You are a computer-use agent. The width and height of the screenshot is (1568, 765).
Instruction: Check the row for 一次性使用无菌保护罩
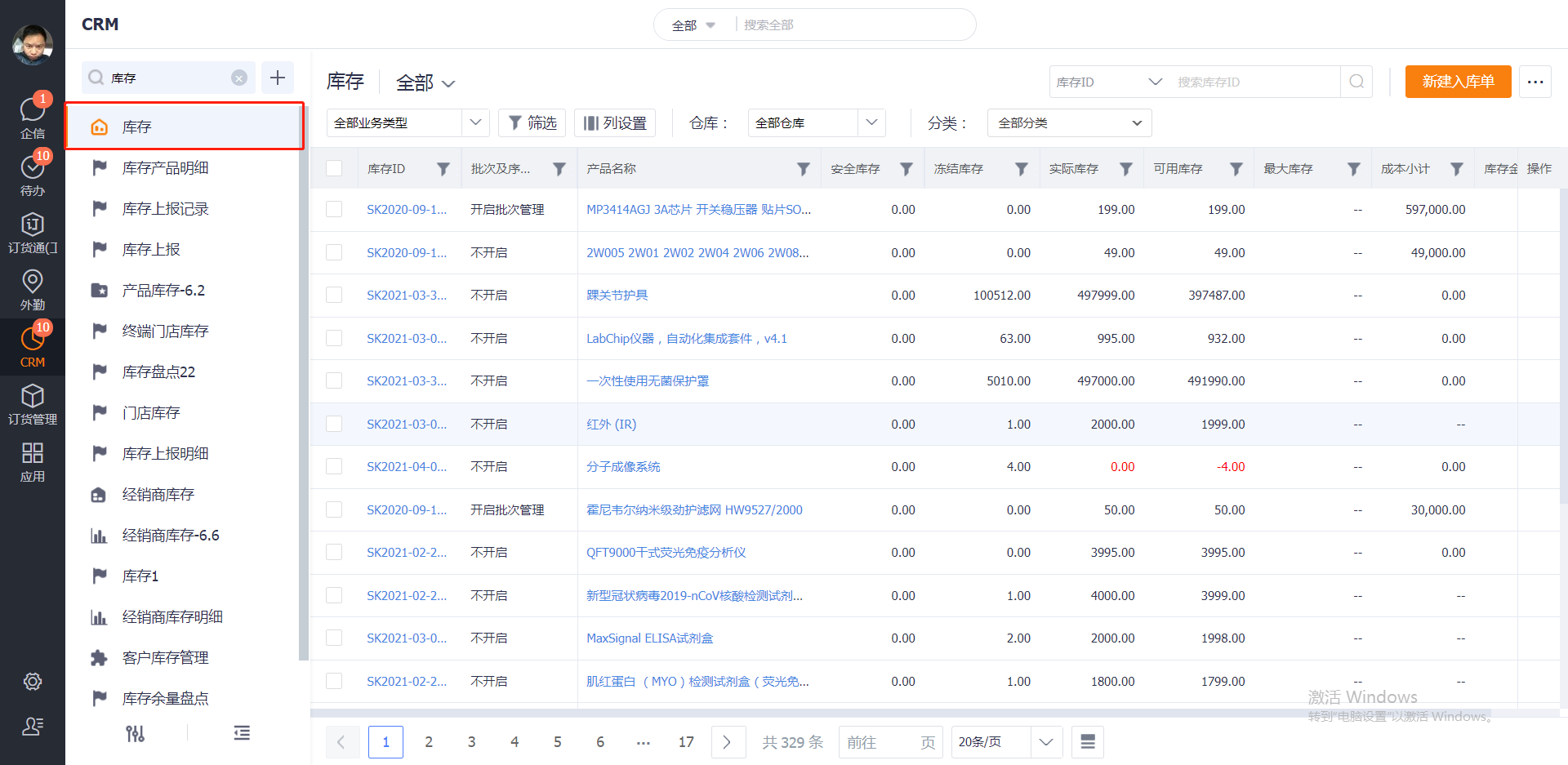point(334,380)
